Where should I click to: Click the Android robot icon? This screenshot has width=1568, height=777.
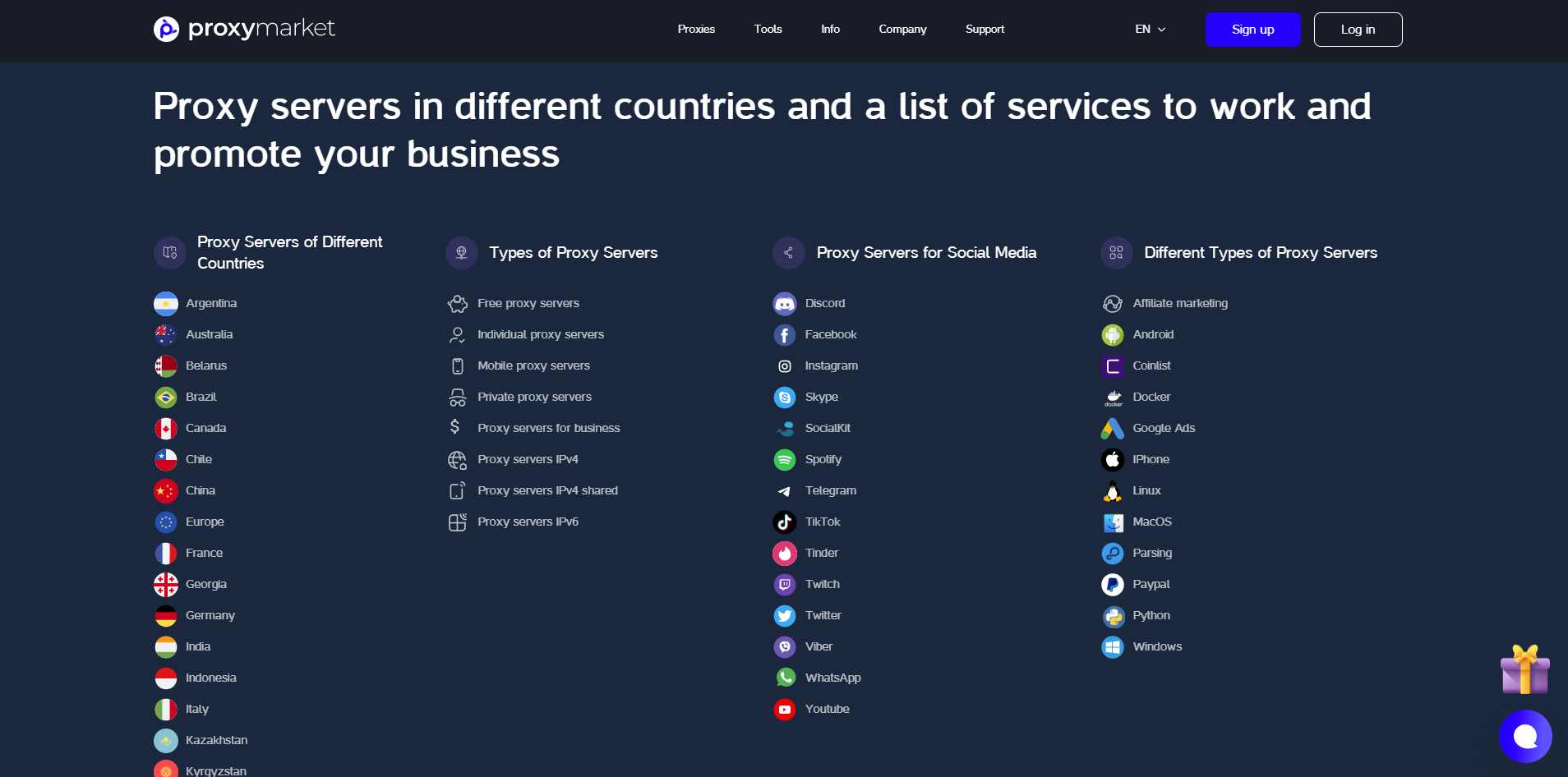point(1113,335)
